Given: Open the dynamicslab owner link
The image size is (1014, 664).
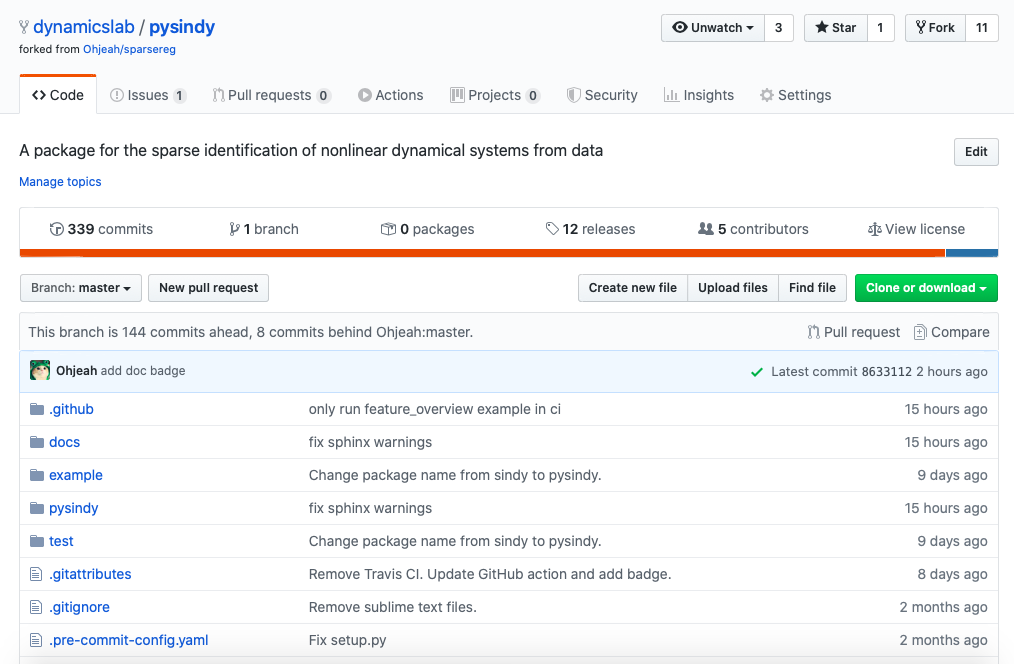Looking at the screenshot, I should [x=83, y=27].
